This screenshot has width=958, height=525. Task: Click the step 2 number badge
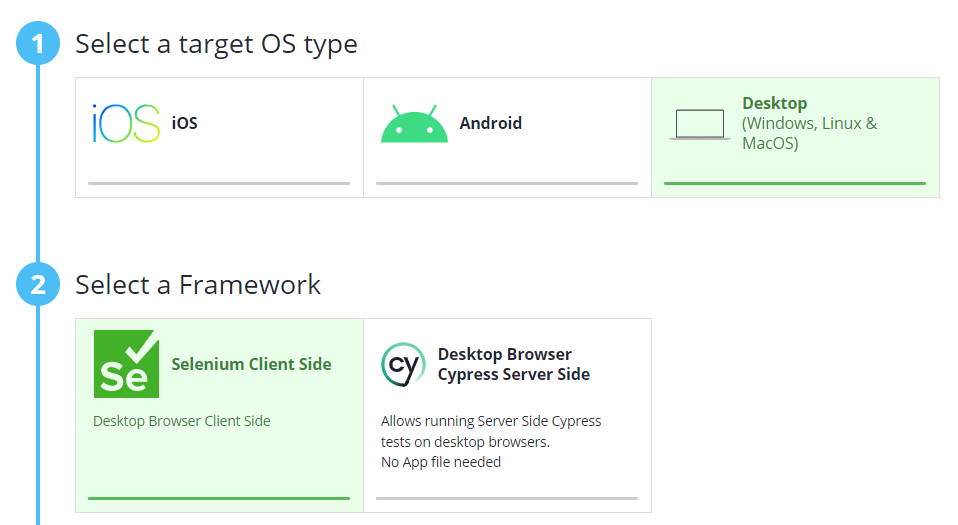[x=38, y=284]
